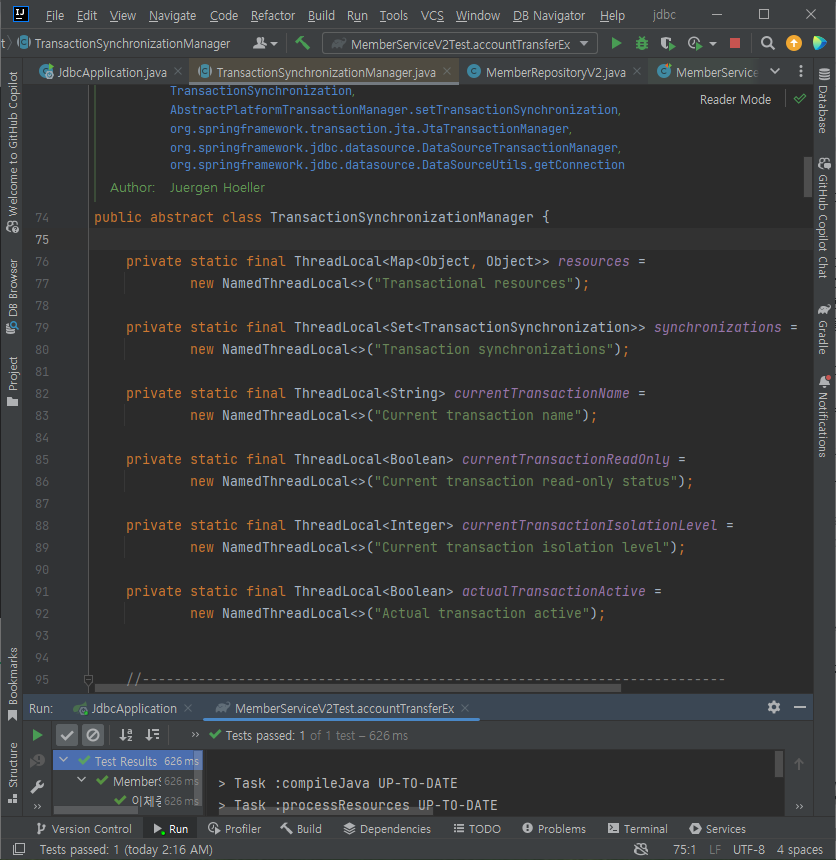Collapse the Test Results tree node
Image resolution: width=836 pixels, height=860 pixels.
pos(64,760)
